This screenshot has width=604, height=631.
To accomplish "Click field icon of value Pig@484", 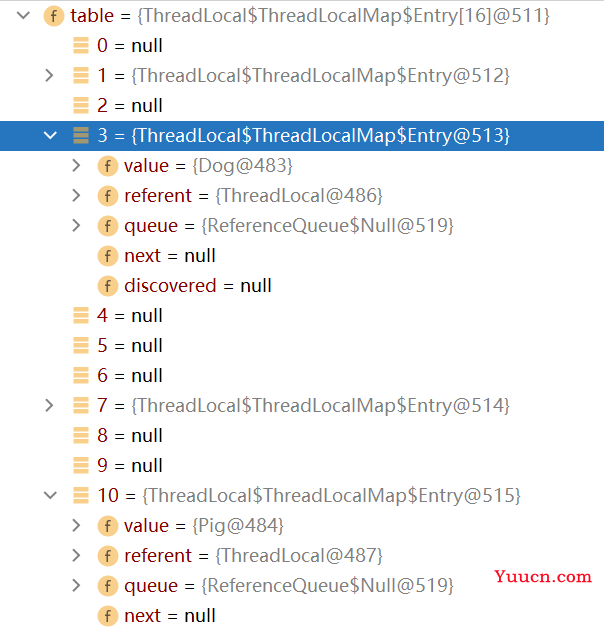I will [108, 526].
